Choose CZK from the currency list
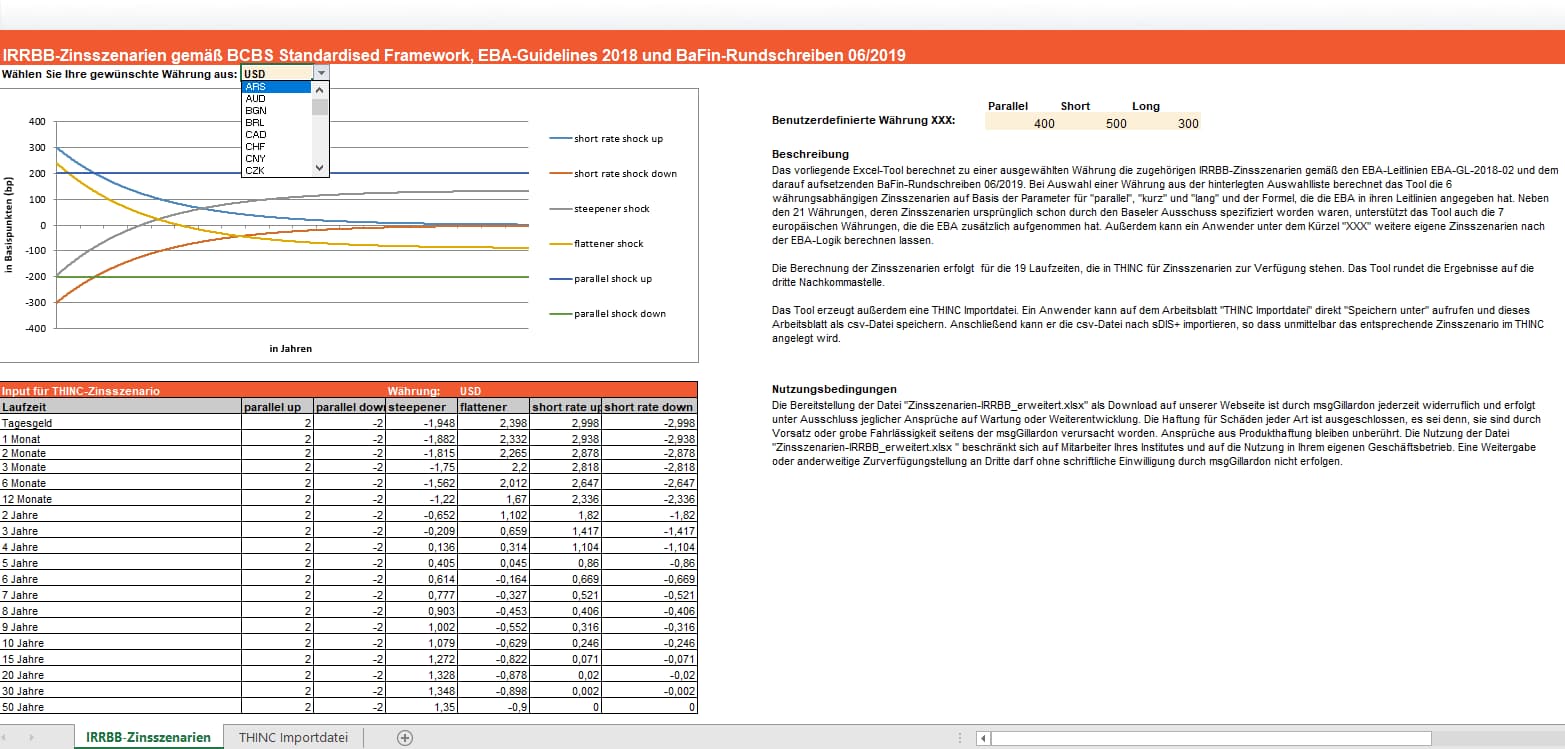 pyautogui.click(x=276, y=171)
